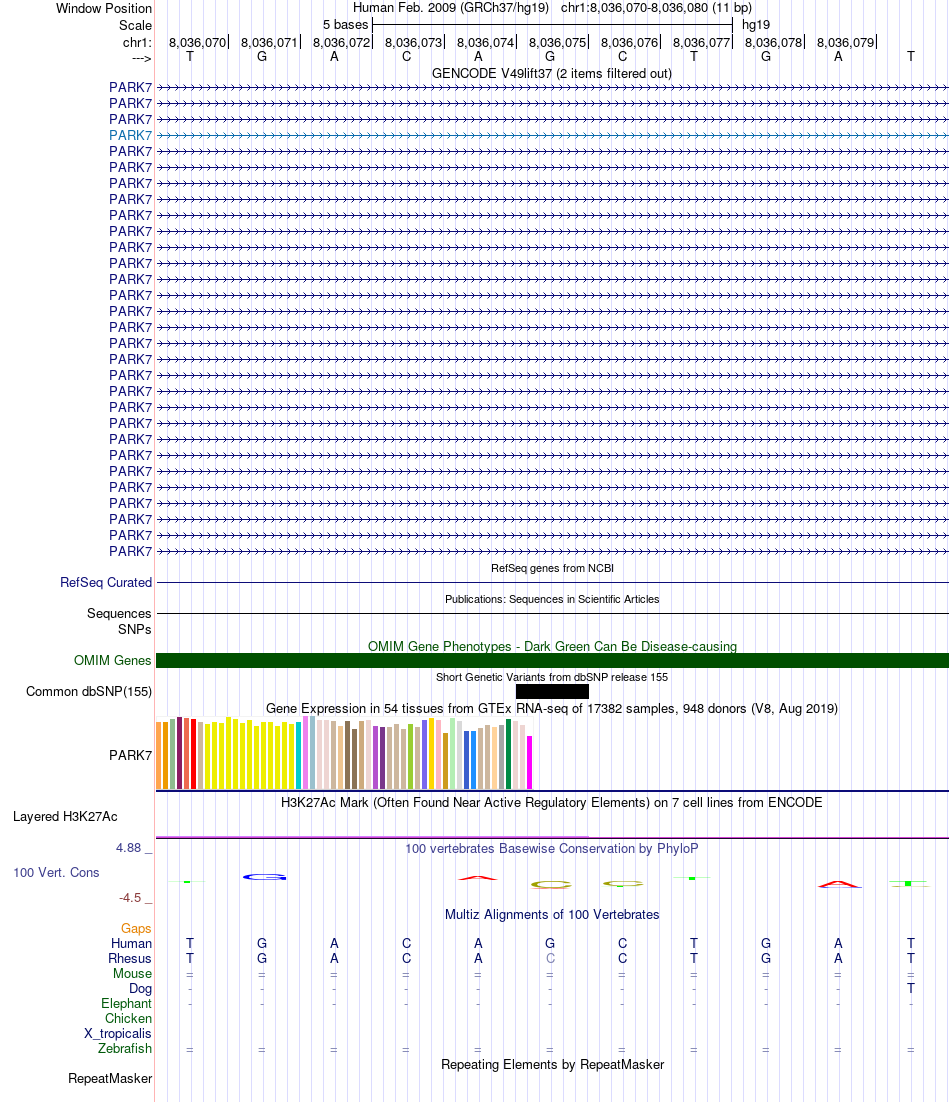The width and height of the screenshot is (950, 1102).
Task: Click the X_tropicalis alignment row label
Action: 118,1033
